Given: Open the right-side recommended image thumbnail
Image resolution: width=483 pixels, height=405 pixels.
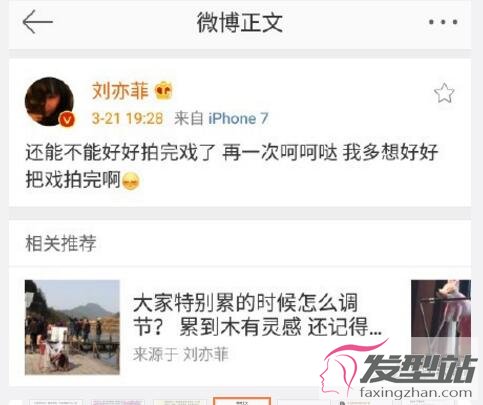Looking at the screenshot, I should point(441,317).
